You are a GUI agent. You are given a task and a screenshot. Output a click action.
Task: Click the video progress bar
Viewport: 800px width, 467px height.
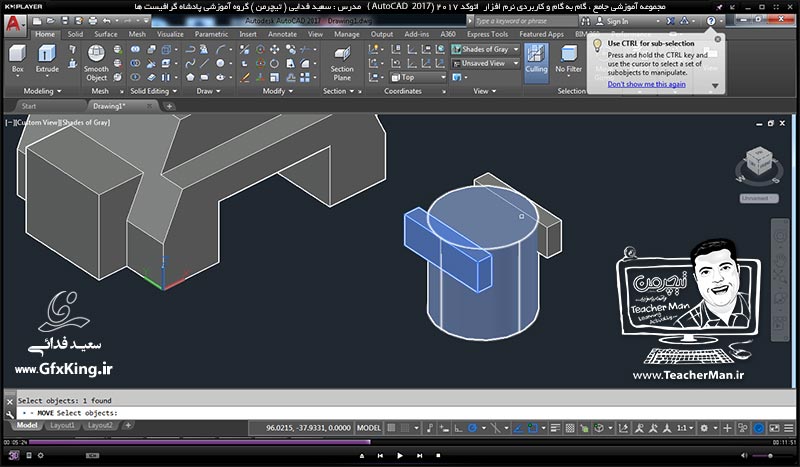[x=401, y=442]
